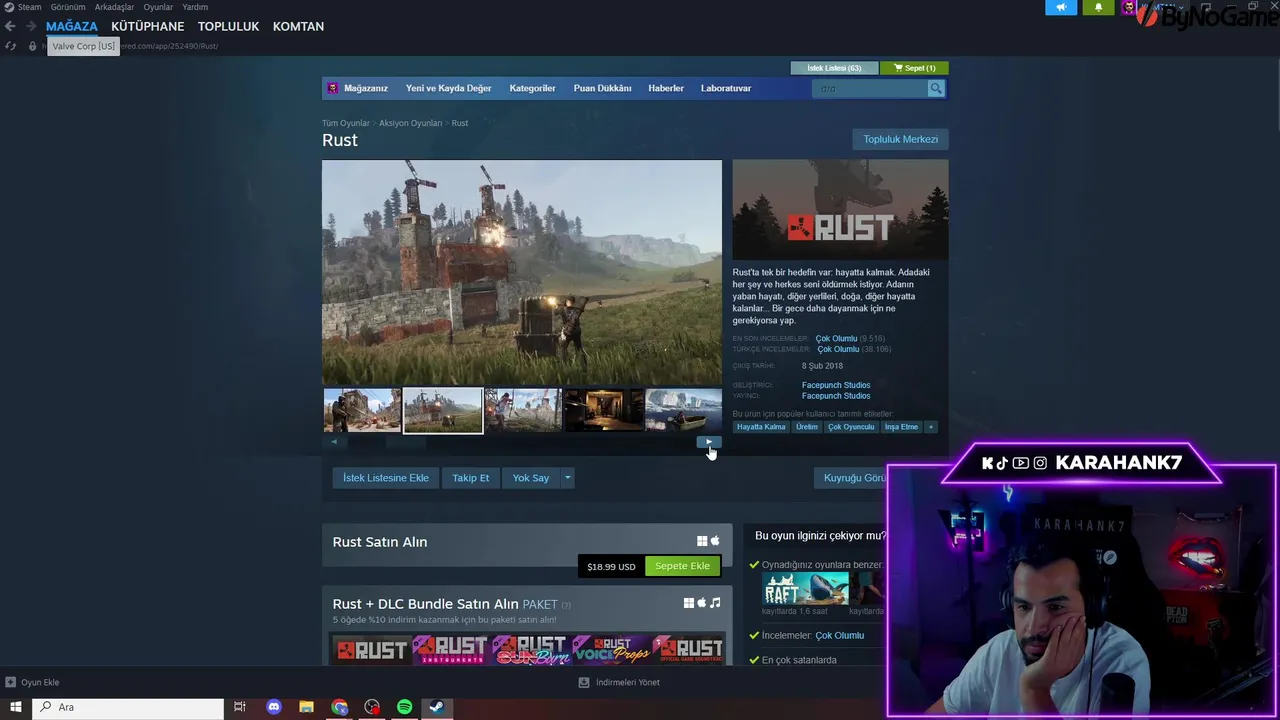Select the MAĞAZA tab
Screen dimensions: 1280x720
coord(72,26)
